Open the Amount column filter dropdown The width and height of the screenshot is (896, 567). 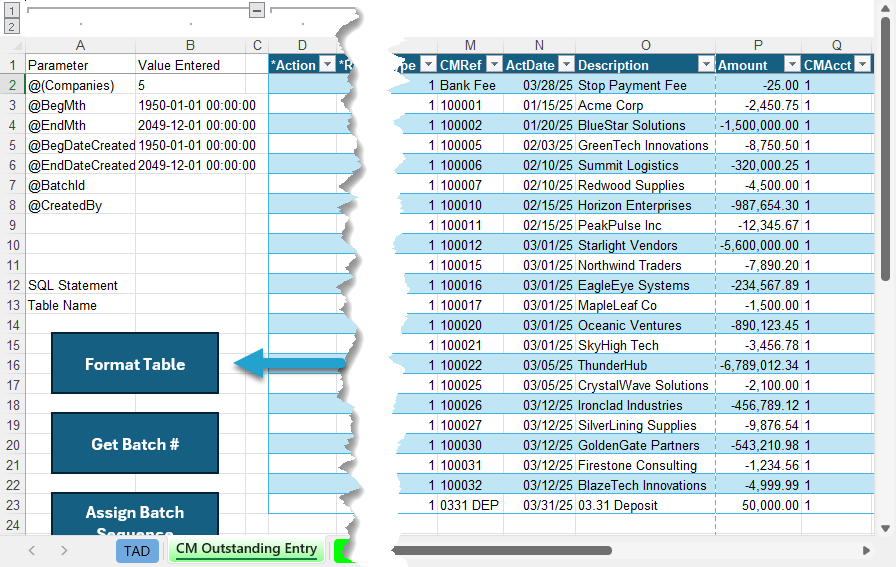tap(792, 65)
